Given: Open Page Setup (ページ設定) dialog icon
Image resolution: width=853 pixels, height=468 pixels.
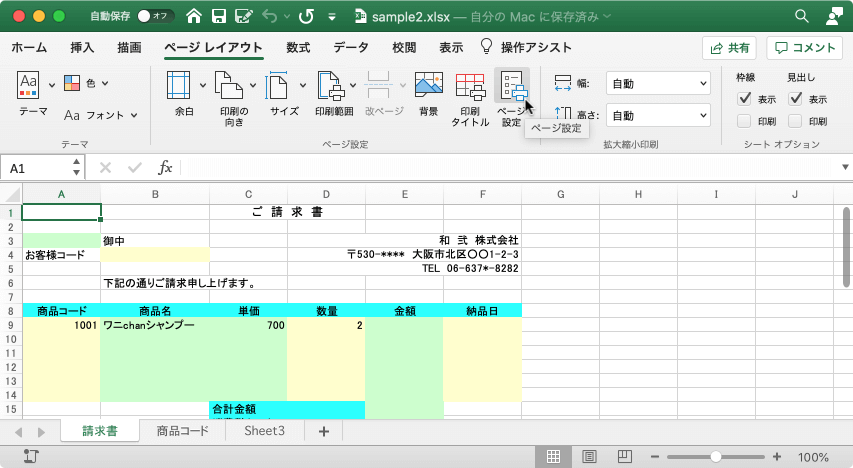Looking at the screenshot, I should click(512, 86).
